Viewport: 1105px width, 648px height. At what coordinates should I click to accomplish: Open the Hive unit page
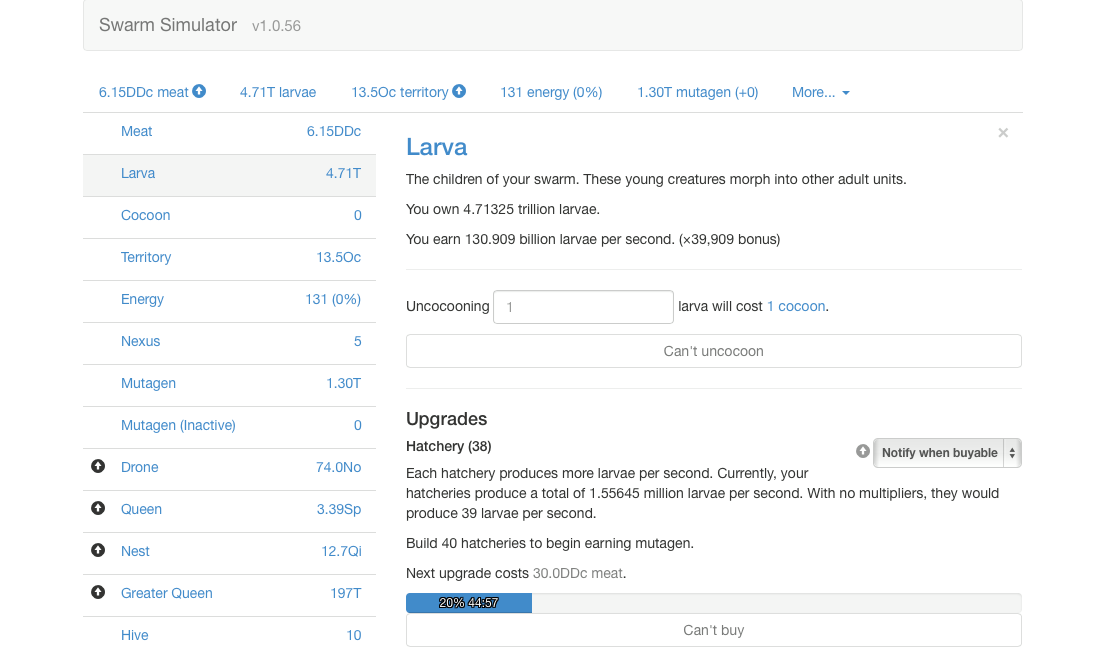pyautogui.click(x=229, y=633)
